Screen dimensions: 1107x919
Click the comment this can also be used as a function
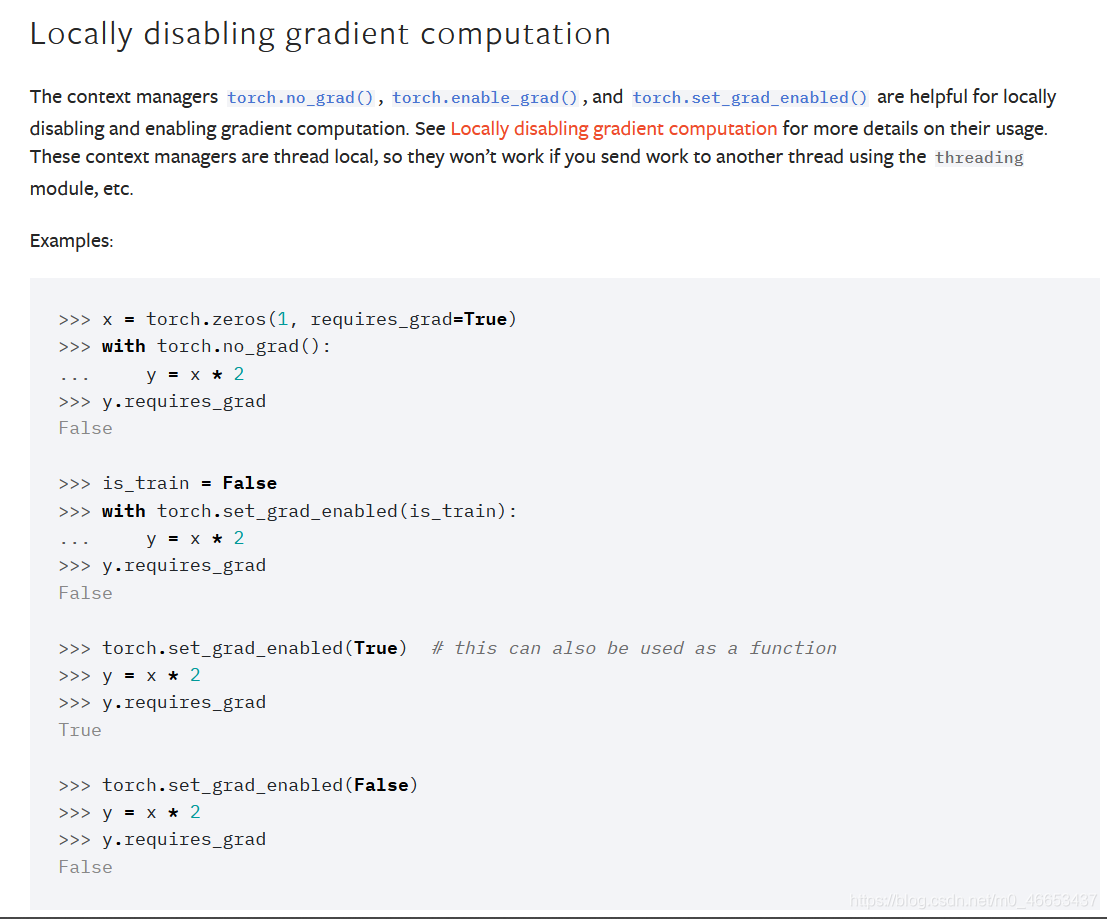click(634, 648)
